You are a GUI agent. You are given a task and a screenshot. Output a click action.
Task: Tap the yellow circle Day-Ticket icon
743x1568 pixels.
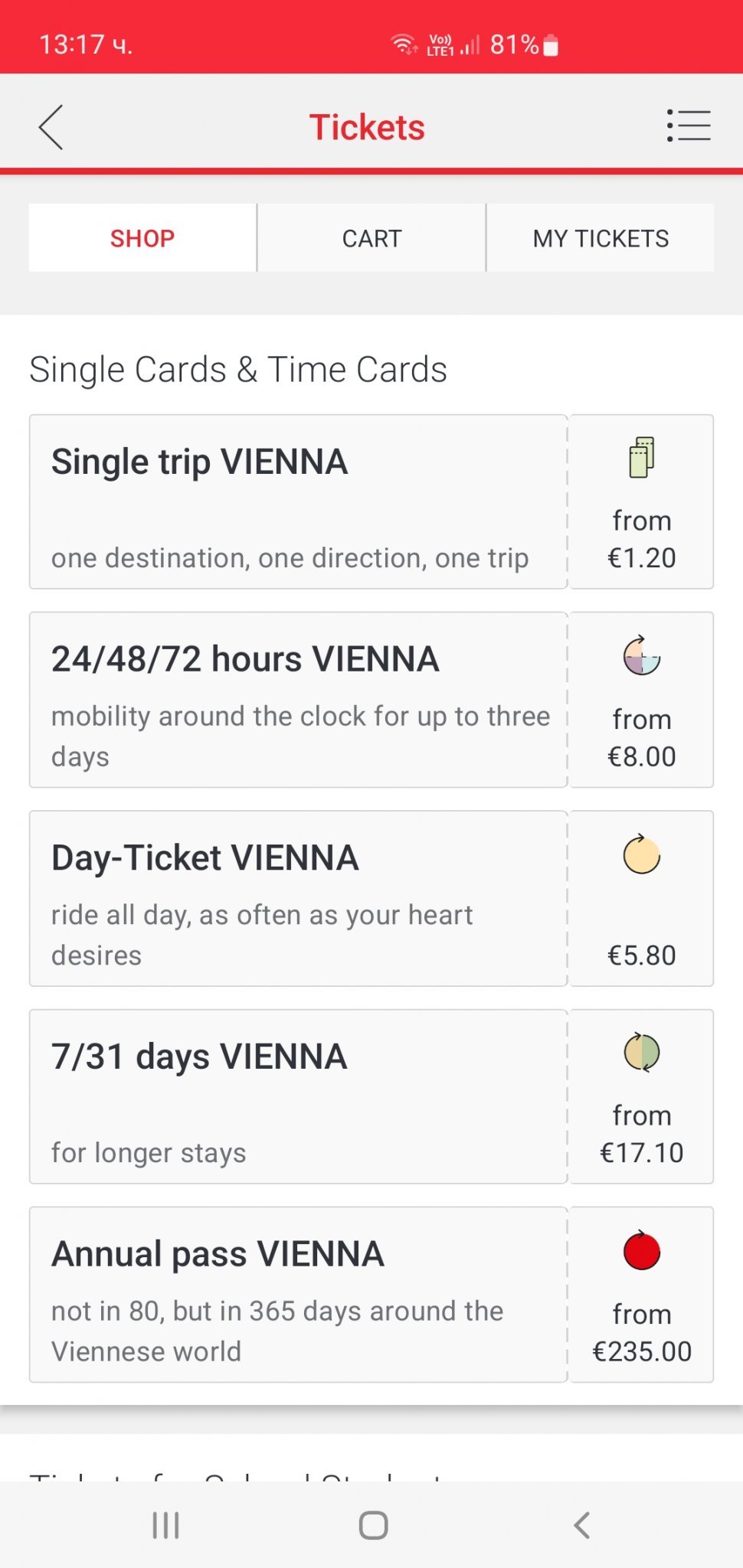point(642,854)
